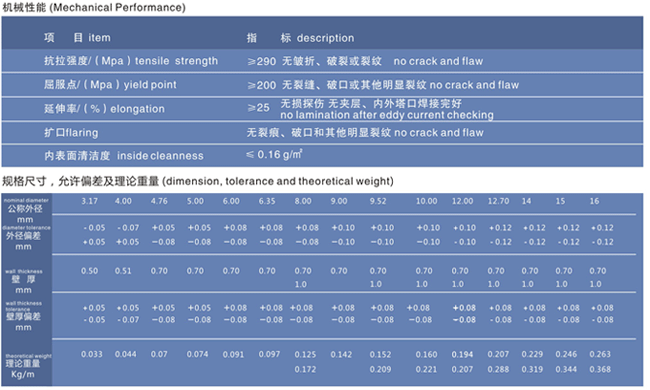650x390 pixels.
Task: Select the wall thickness row header
Action: [24, 281]
